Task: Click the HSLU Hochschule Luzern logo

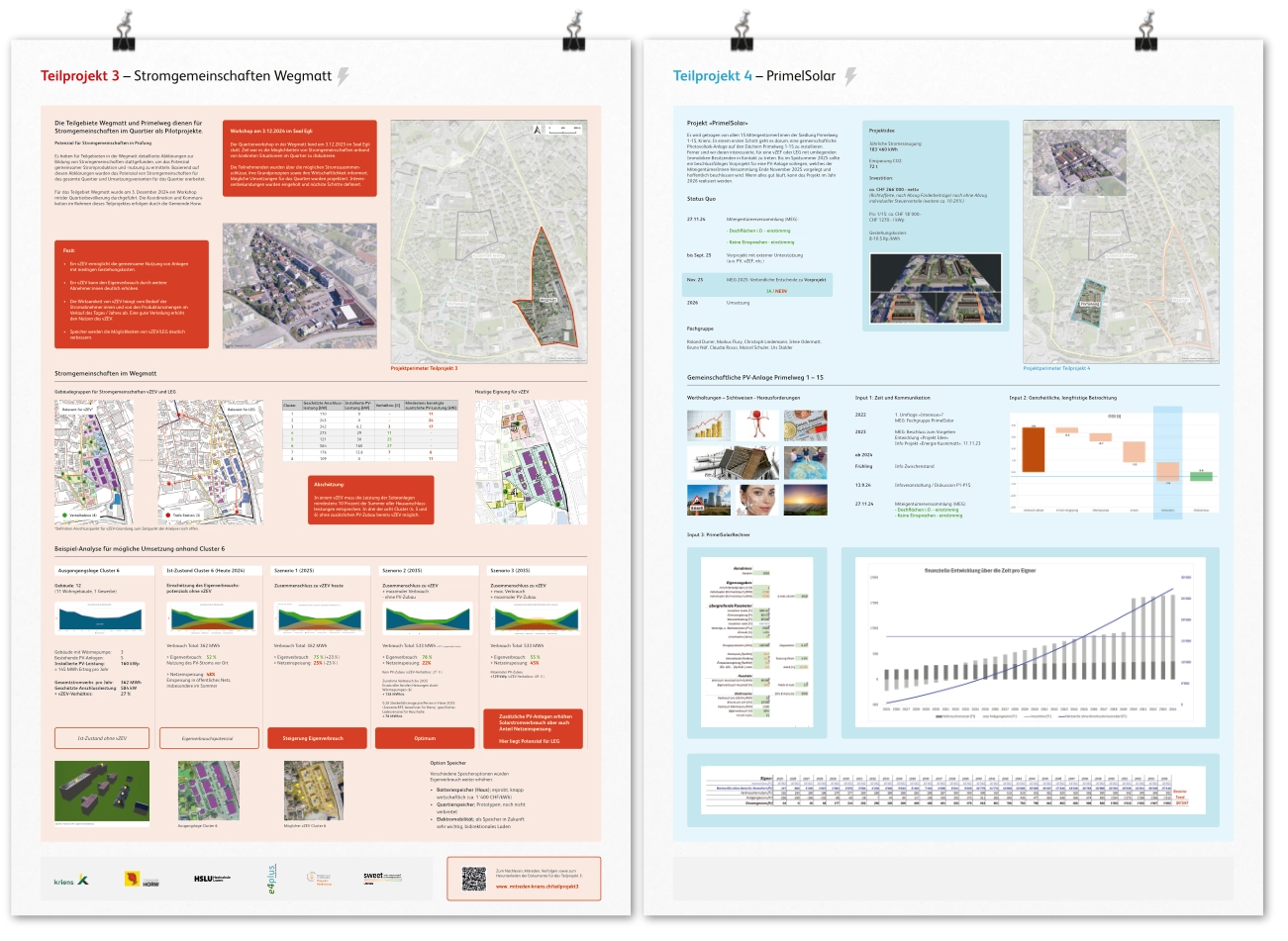Action: coord(212,879)
